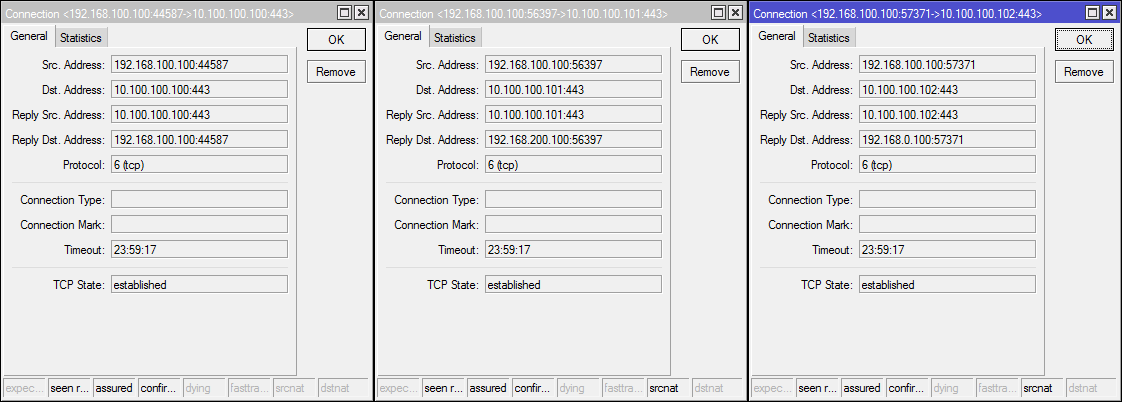Click Src. Address field showing 192.168.100.100:44587
The image size is (1122, 402).
199,64
